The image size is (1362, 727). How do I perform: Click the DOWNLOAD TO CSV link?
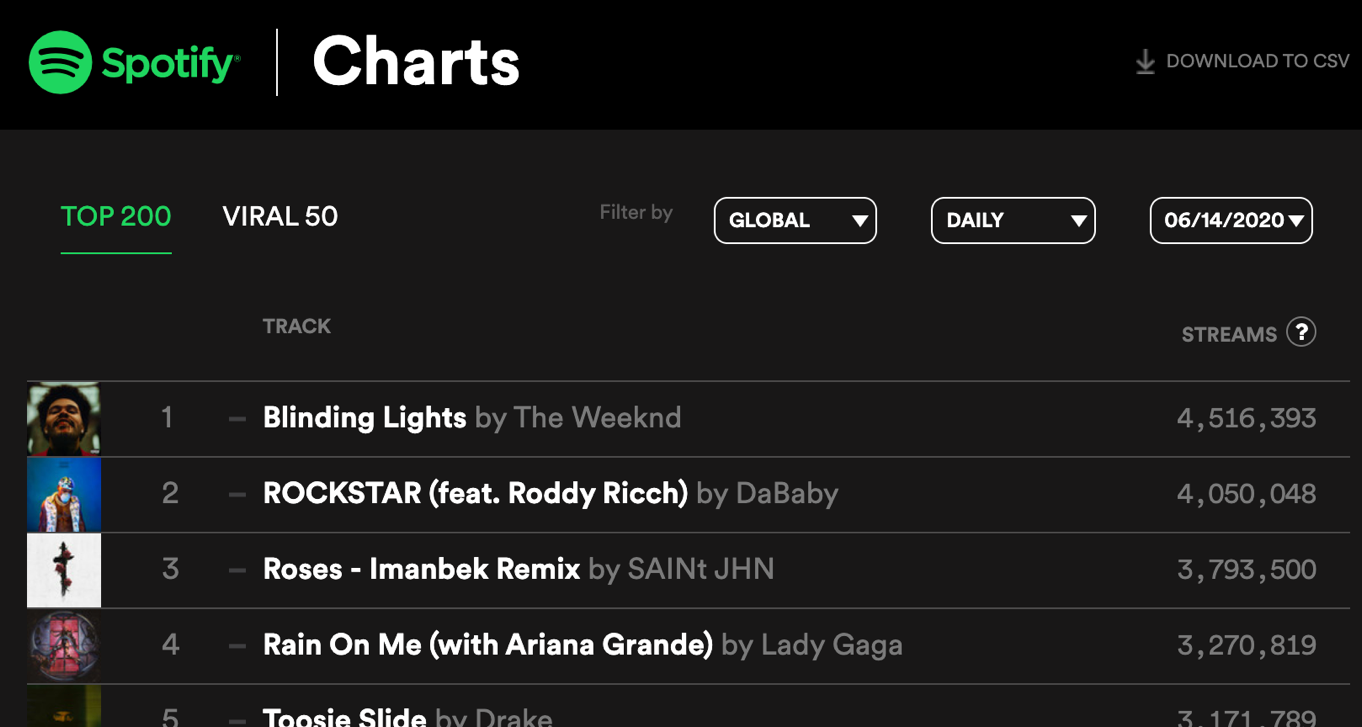(x=1257, y=62)
